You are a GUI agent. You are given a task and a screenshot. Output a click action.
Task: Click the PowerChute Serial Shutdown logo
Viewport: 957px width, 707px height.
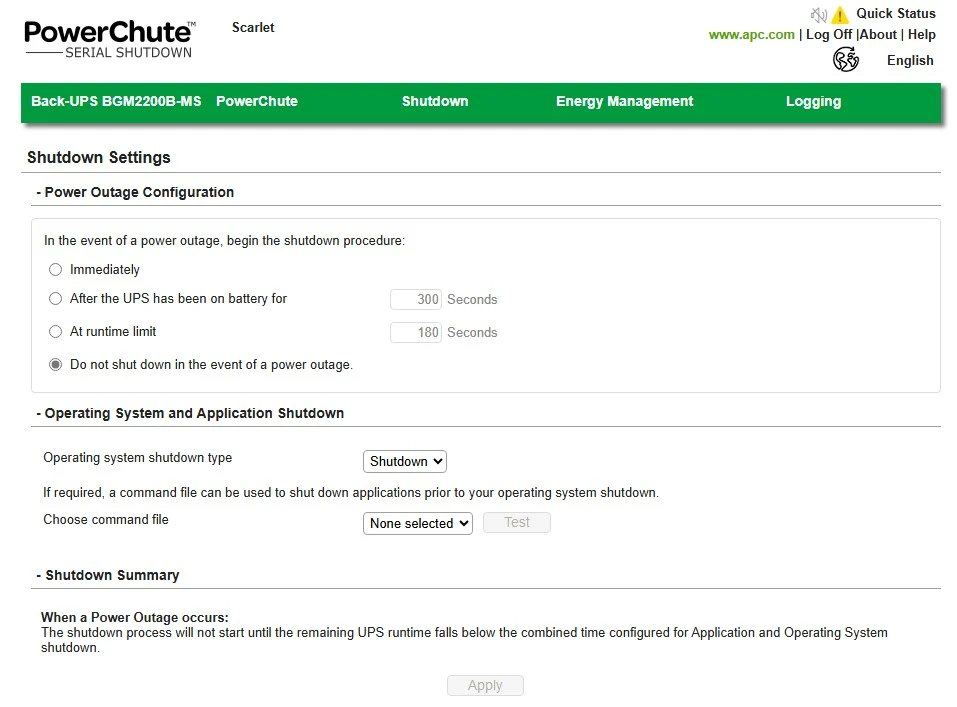coord(110,38)
